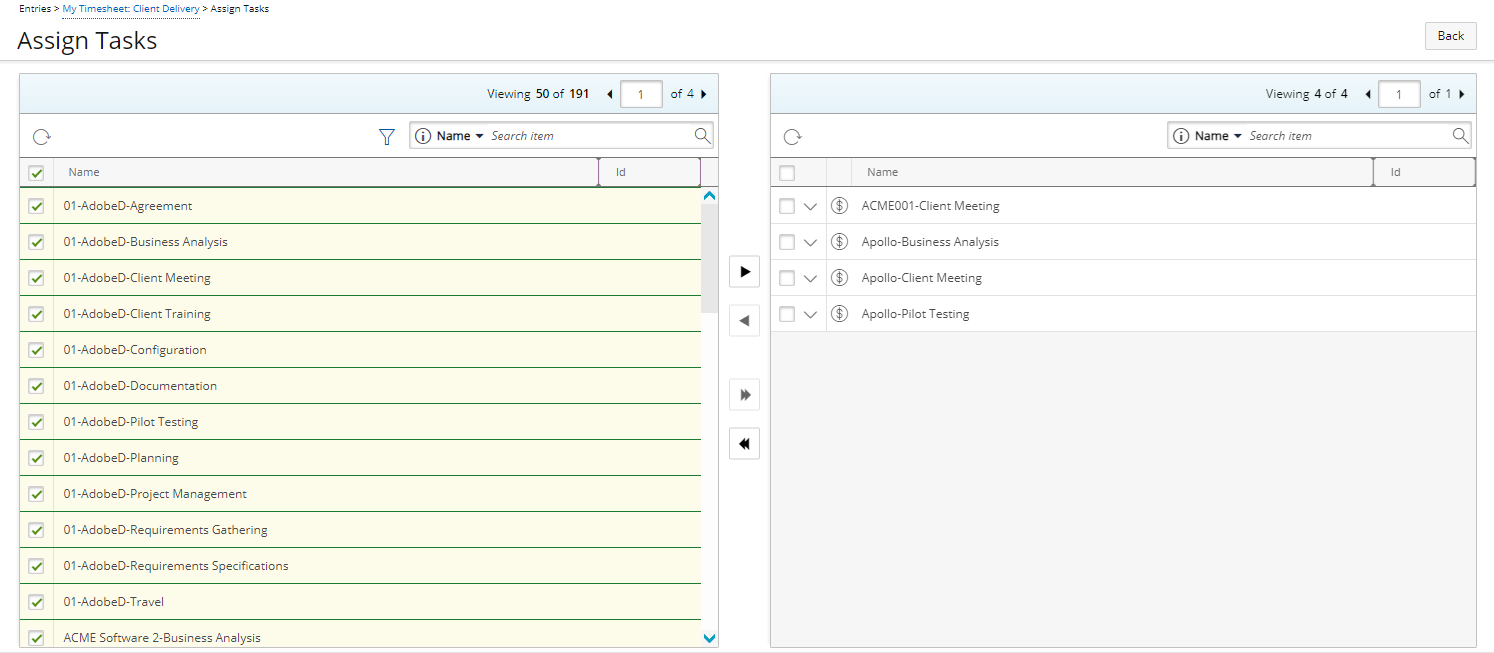
Task: Click the search magnifier in right panel
Action: click(1460, 136)
